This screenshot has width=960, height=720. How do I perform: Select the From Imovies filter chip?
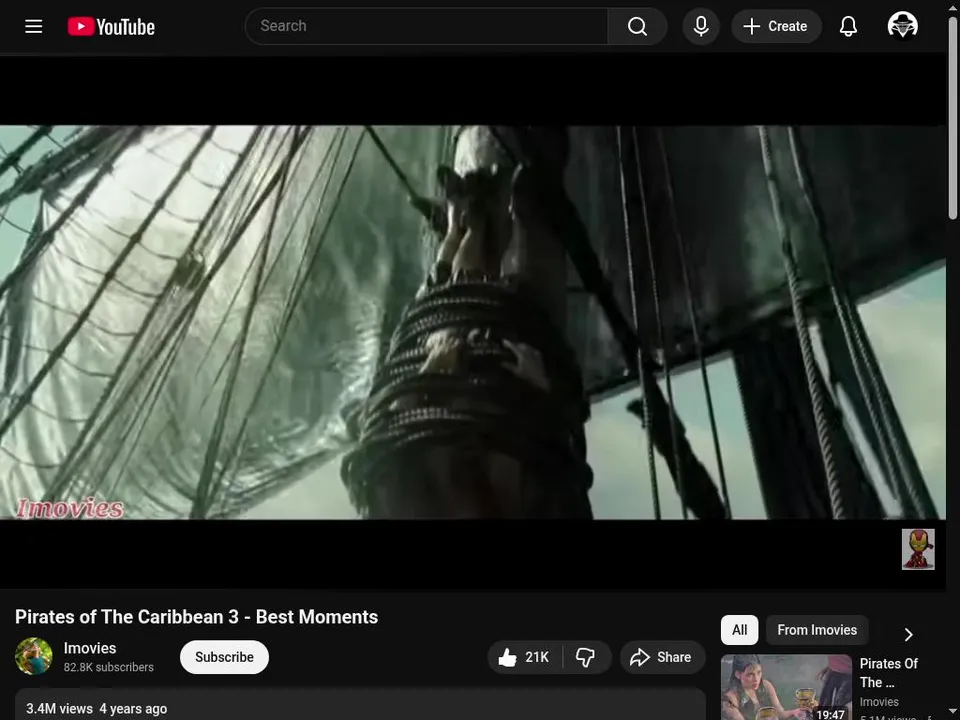[x=817, y=630]
